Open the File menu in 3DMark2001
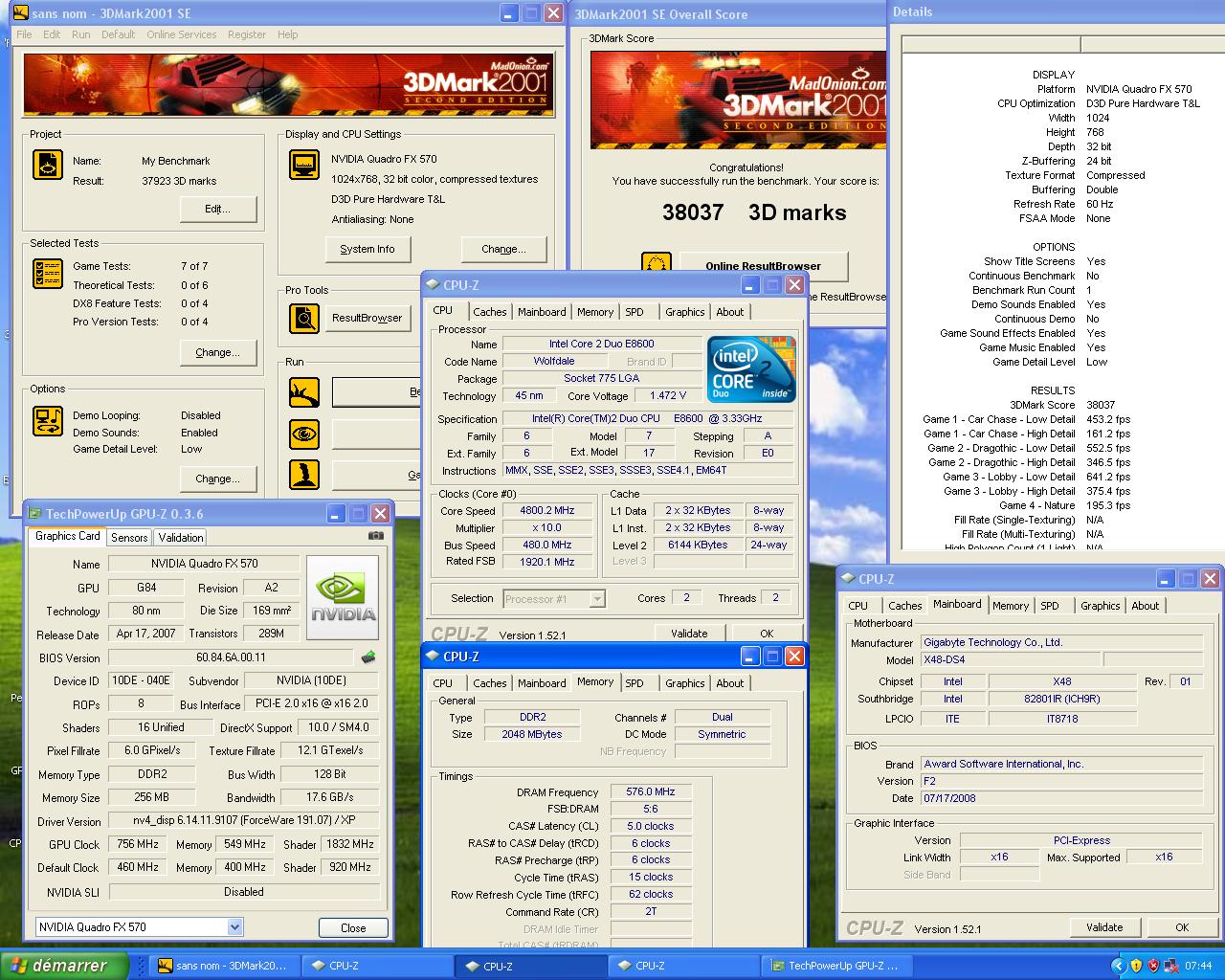1225x980 pixels. (x=24, y=34)
